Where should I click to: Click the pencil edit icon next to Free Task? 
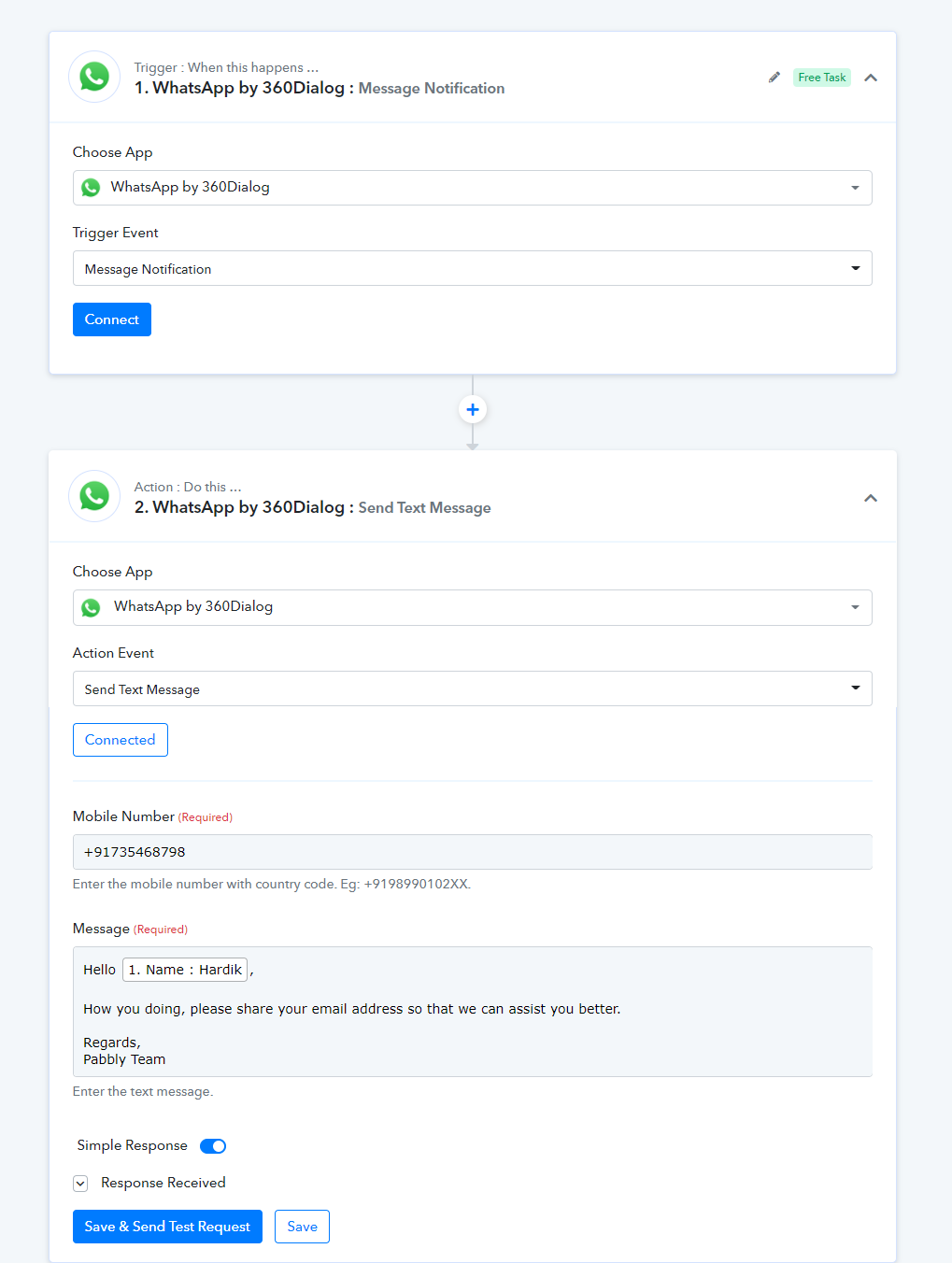tap(774, 78)
